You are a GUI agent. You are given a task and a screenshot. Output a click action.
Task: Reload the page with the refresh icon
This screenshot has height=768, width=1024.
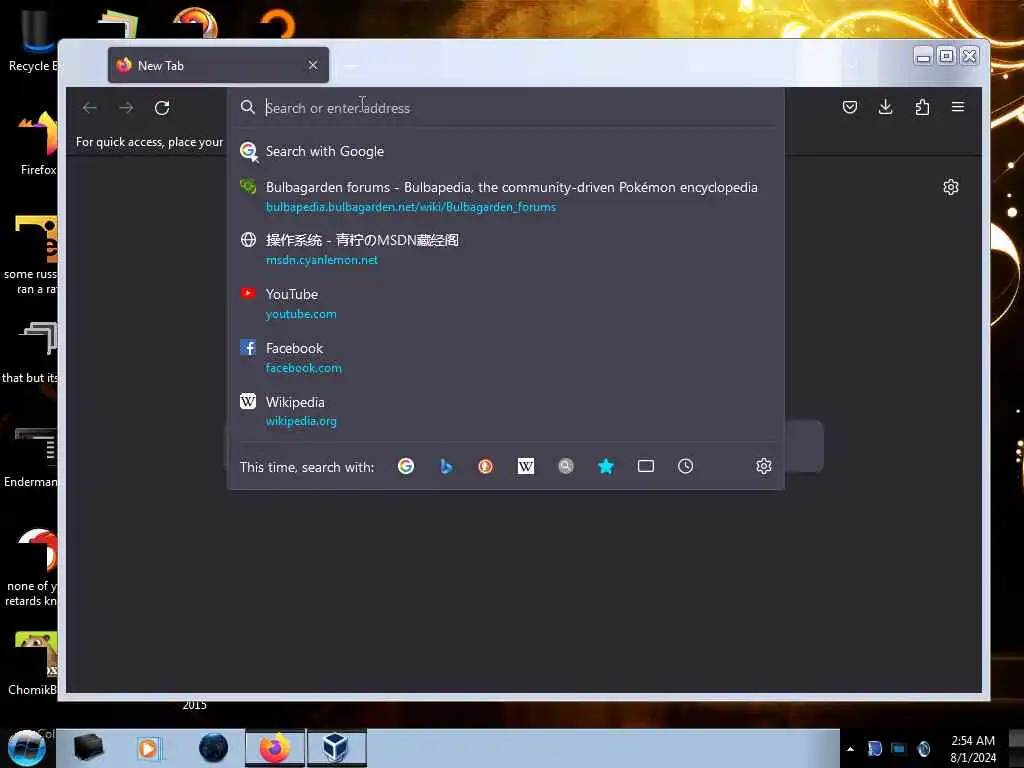(162, 108)
